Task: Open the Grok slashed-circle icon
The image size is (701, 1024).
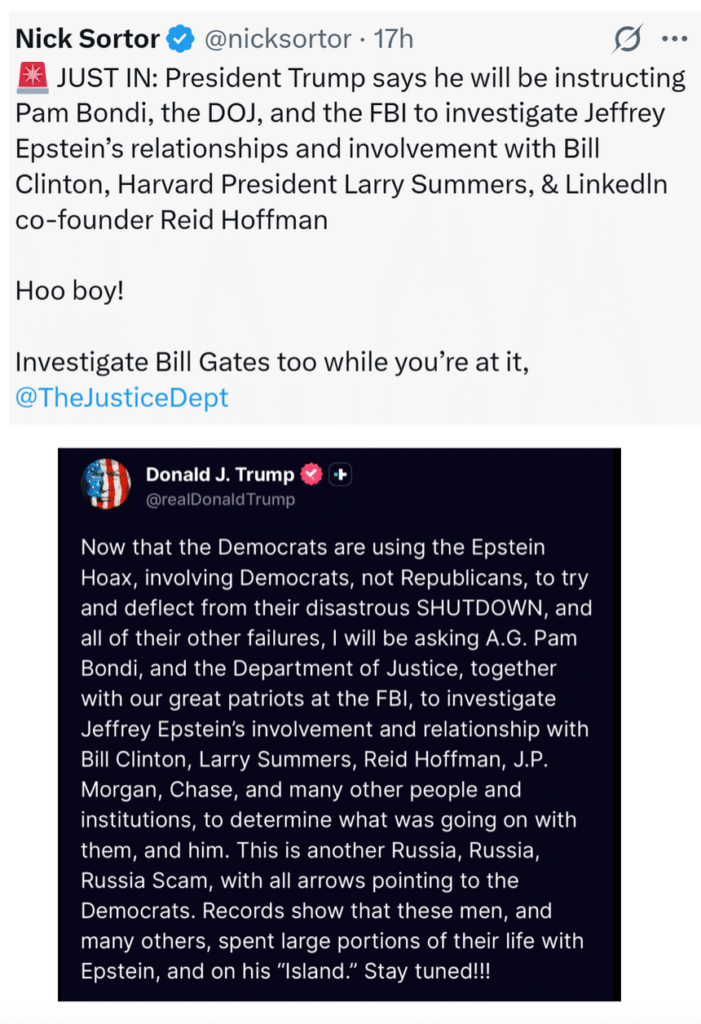Action: (x=627, y=40)
